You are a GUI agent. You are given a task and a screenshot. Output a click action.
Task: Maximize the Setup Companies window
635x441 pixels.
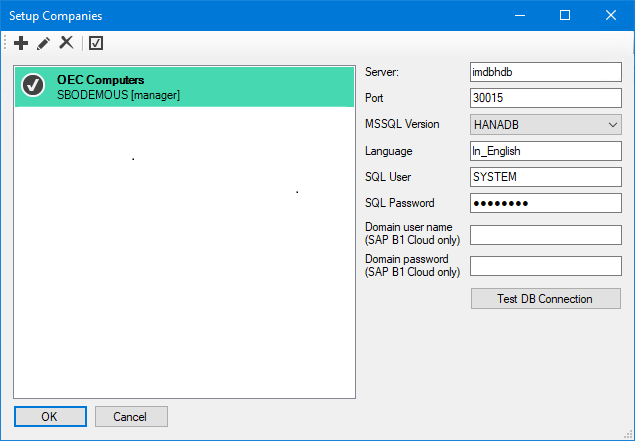[564, 16]
